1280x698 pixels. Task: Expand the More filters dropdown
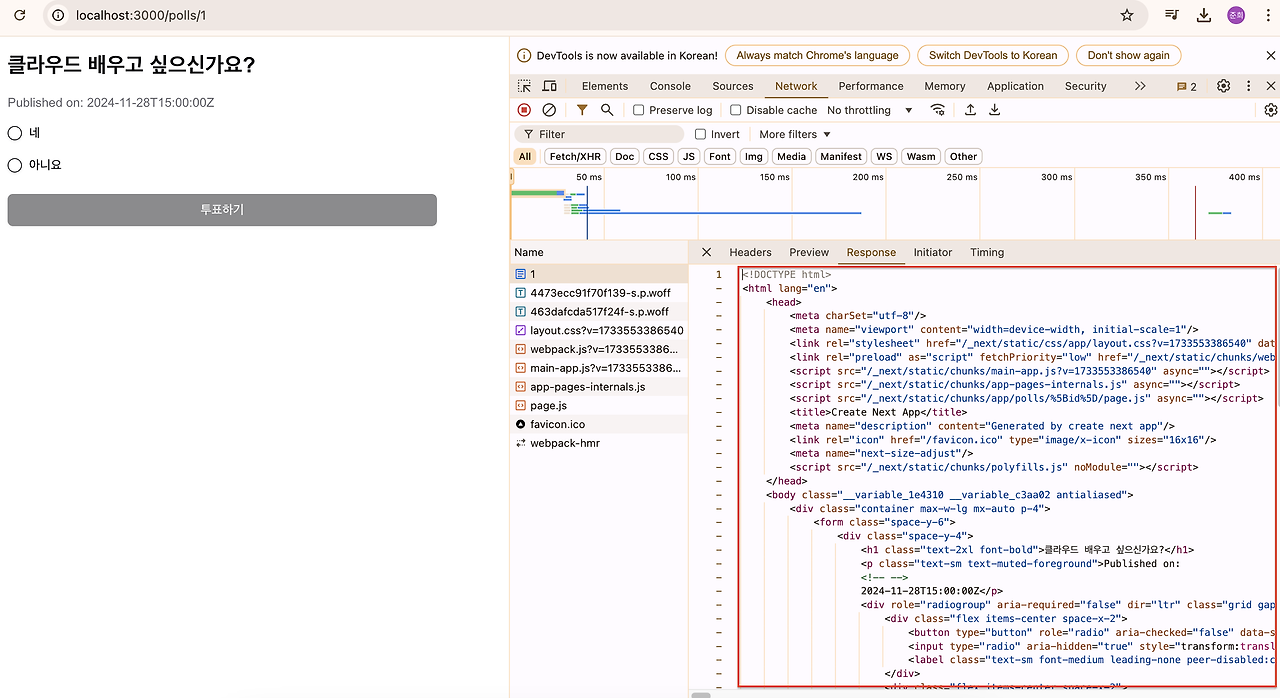pos(795,134)
